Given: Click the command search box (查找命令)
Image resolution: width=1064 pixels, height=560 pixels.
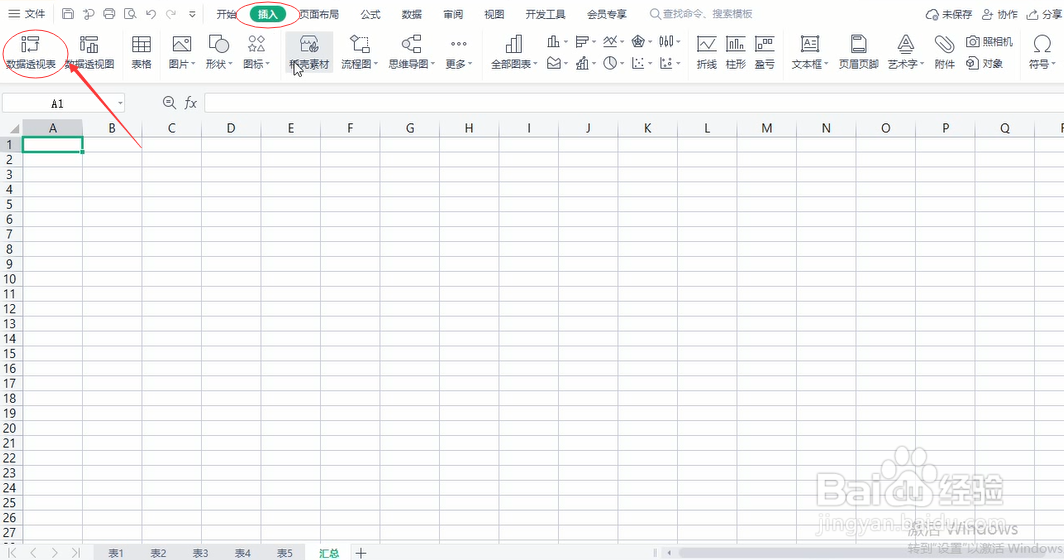Looking at the screenshot, I should tap(702, 14).
